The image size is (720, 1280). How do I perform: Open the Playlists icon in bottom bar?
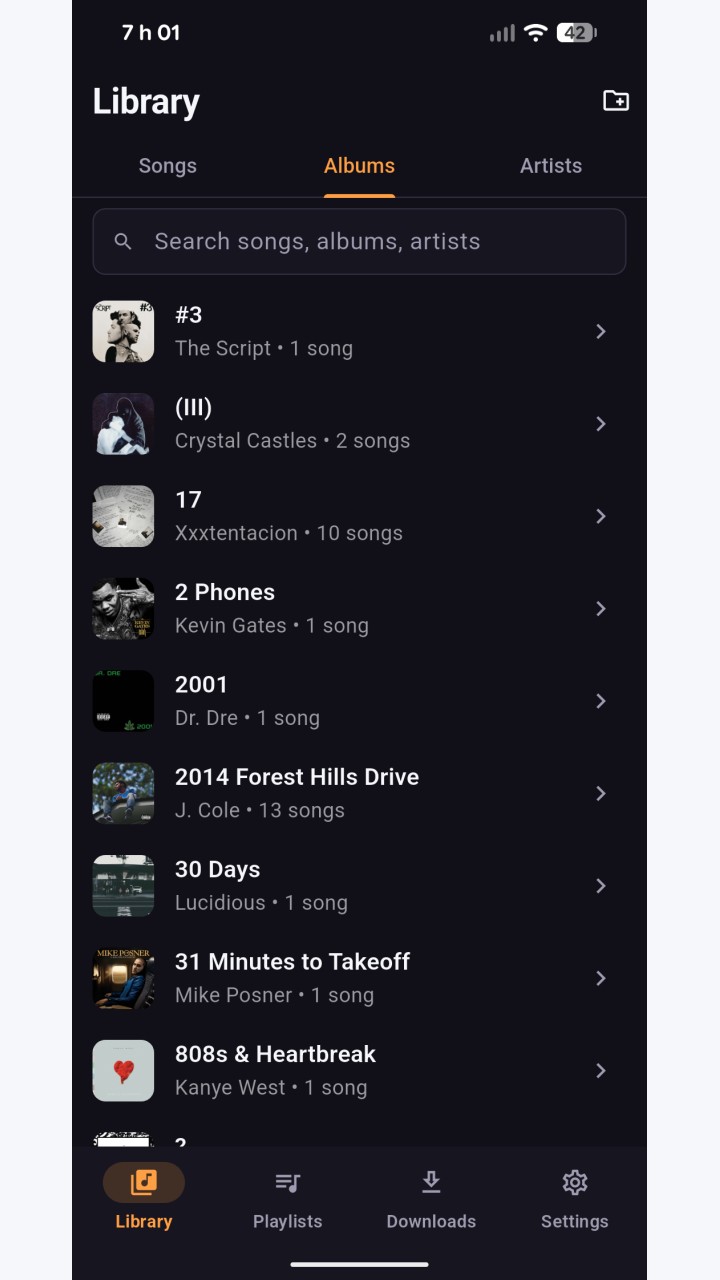pyautogui.click(x=287, y=1183)
